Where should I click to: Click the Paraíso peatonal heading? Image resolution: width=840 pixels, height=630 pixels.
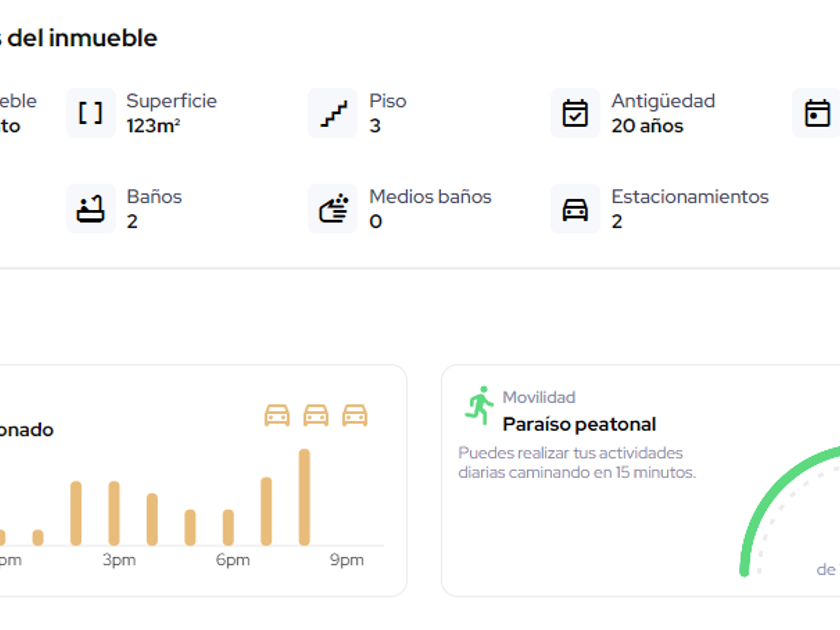pyautogui.click(x=579, y=424)
